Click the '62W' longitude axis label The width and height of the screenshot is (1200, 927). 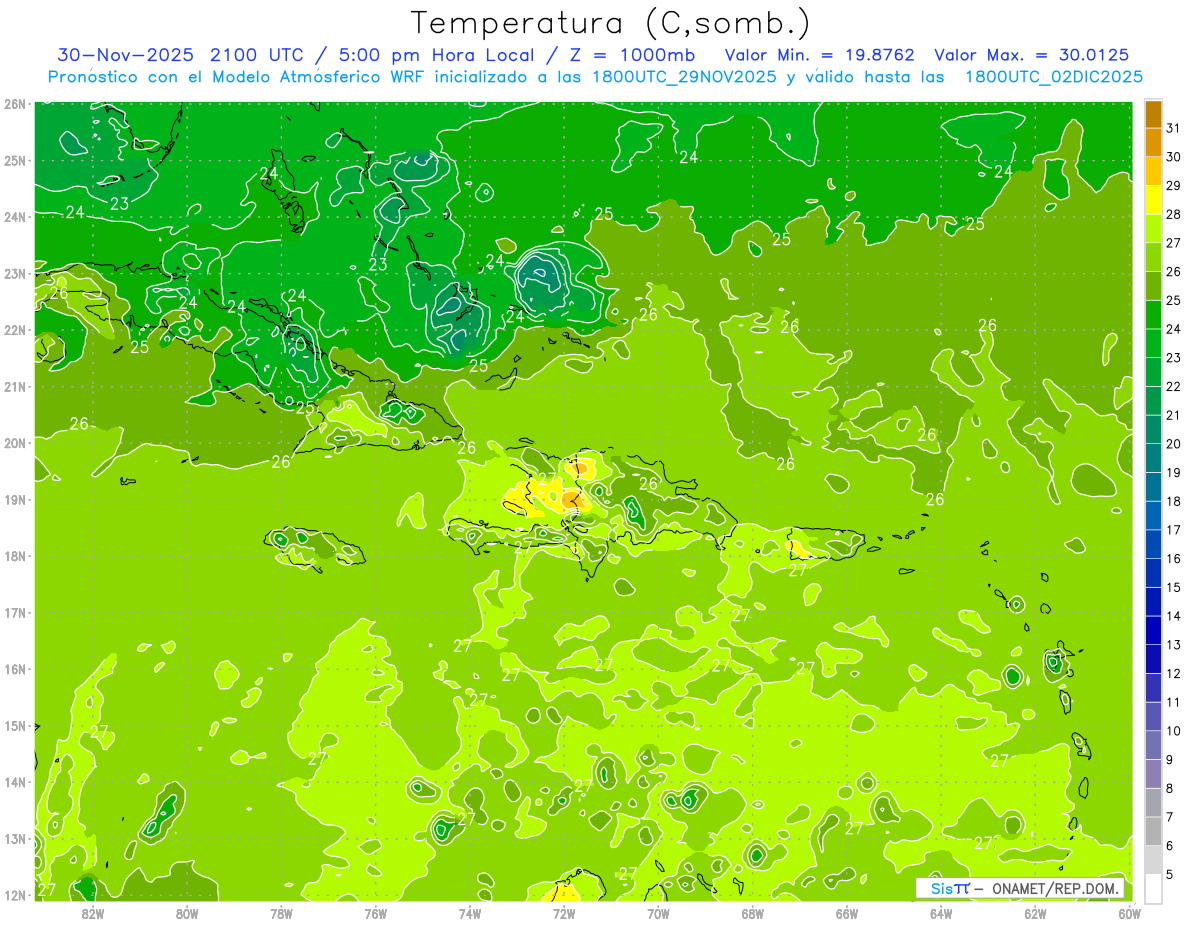click(x=1035, y=913)
